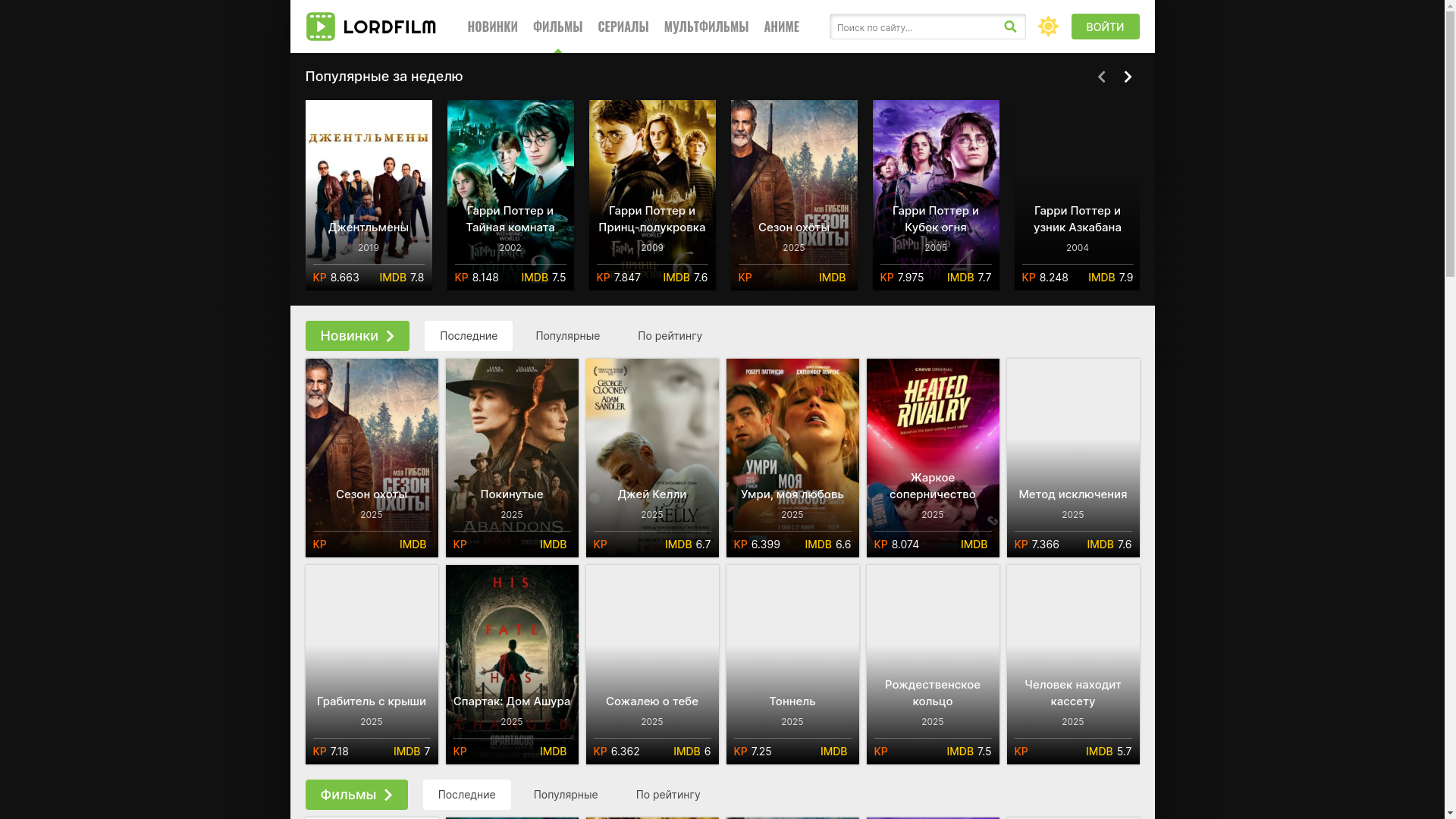Open the Фильмы menu item
The image size is (1456, 819).
[x=557, y=27]
